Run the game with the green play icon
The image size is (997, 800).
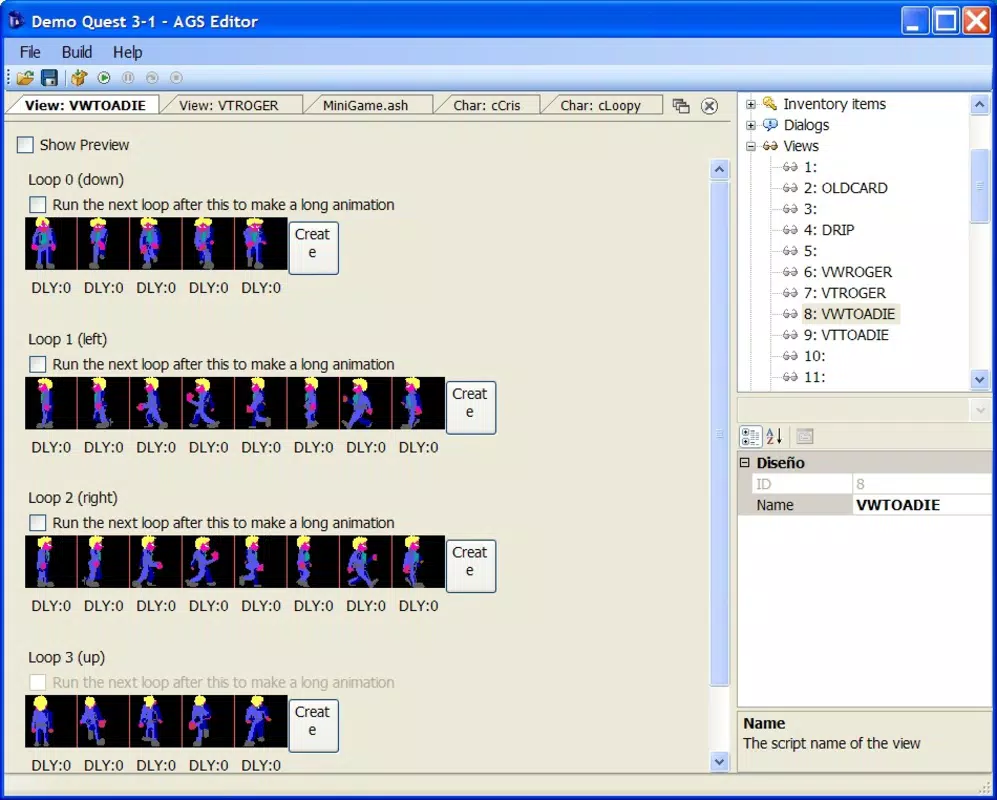click(x=104, y=78)
